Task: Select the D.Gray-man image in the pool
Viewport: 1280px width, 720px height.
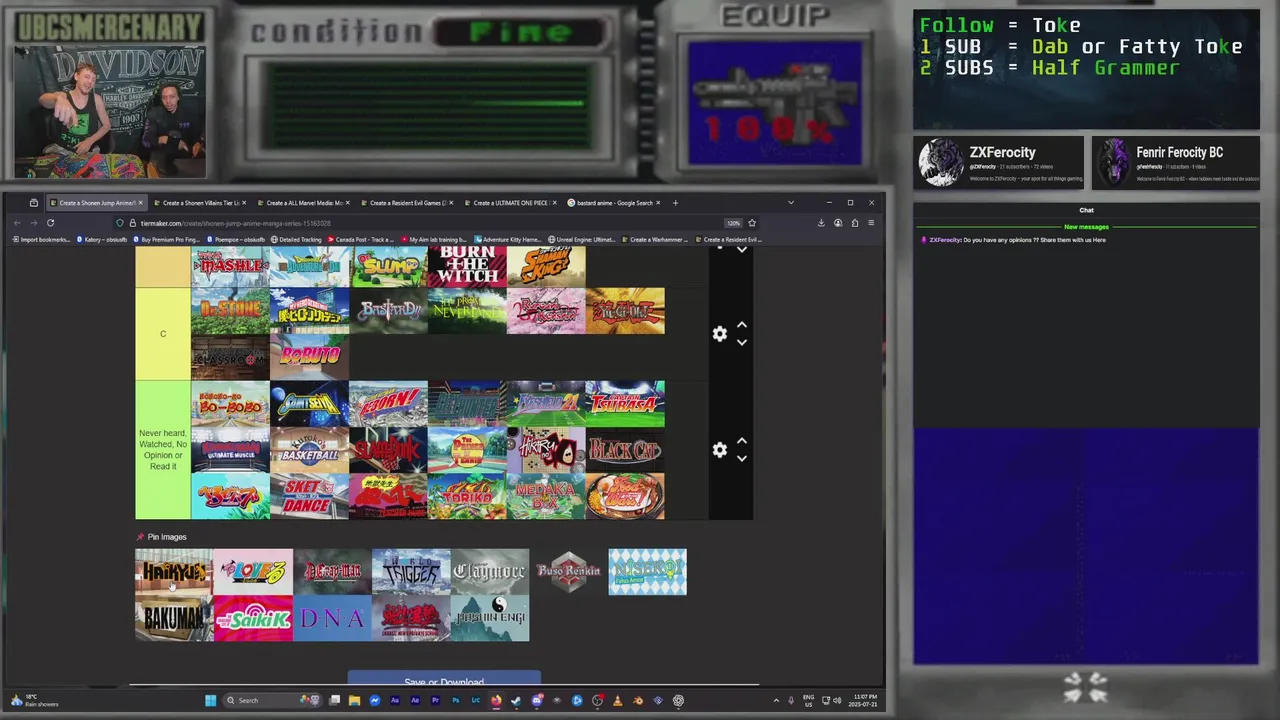Action: (x=332, y=571)
